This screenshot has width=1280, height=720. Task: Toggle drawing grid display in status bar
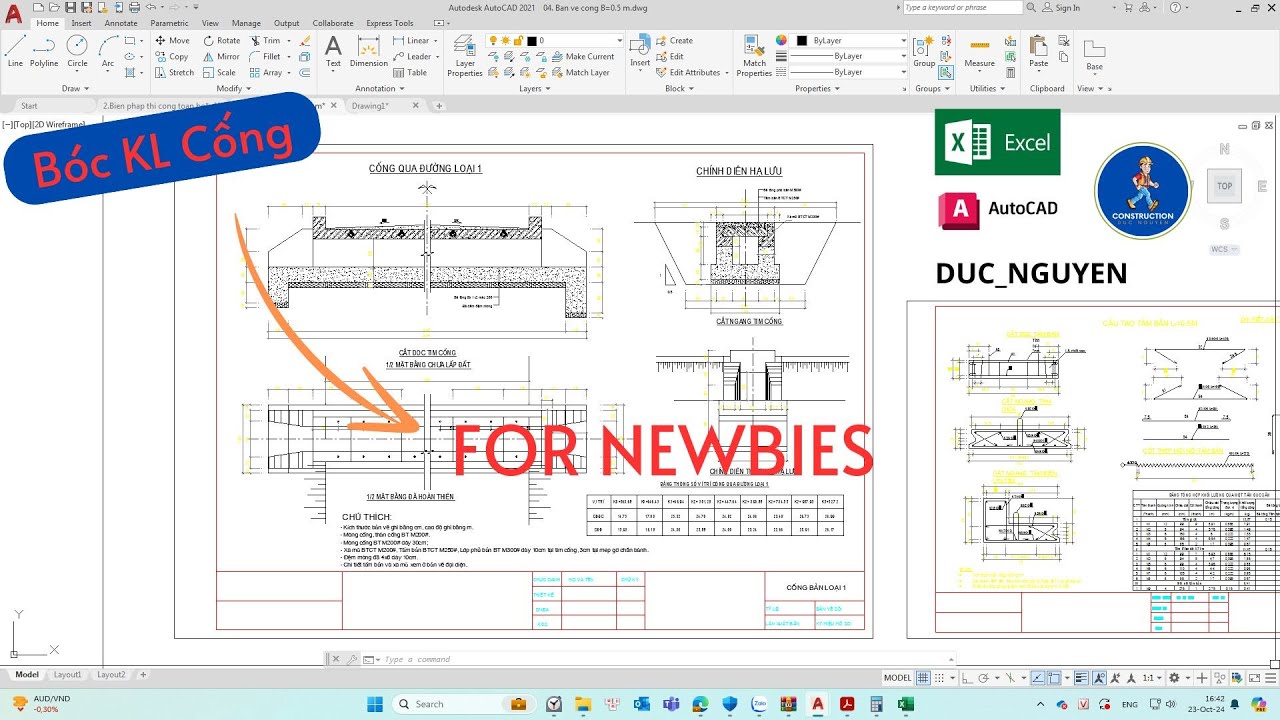924,678
